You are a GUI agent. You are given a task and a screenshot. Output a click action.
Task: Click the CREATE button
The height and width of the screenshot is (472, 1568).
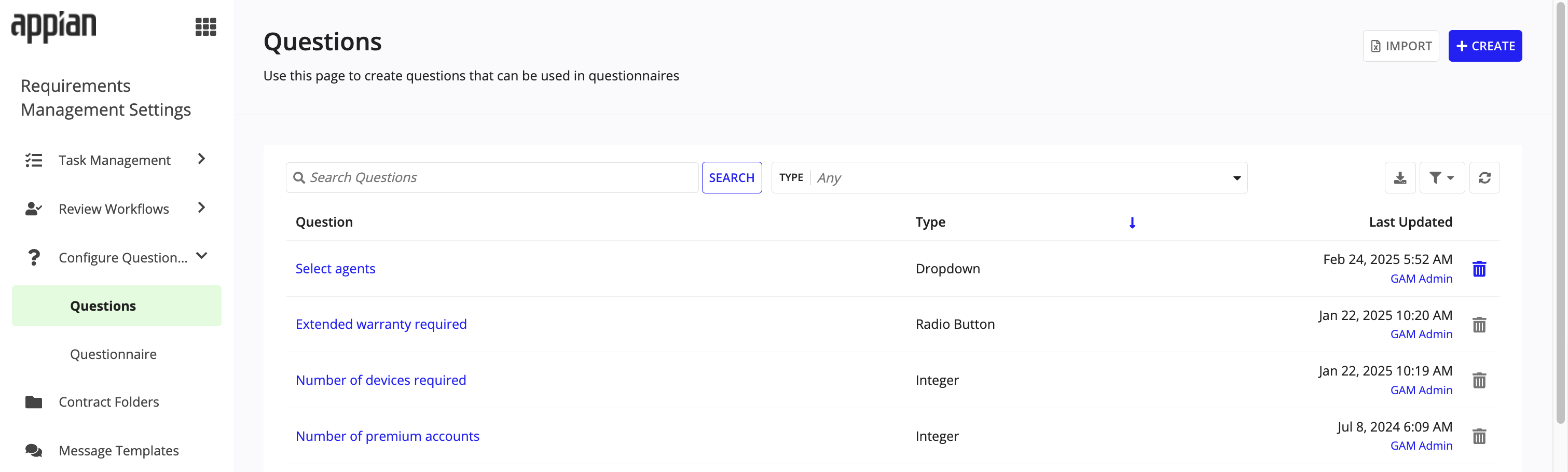point(1484,46)
